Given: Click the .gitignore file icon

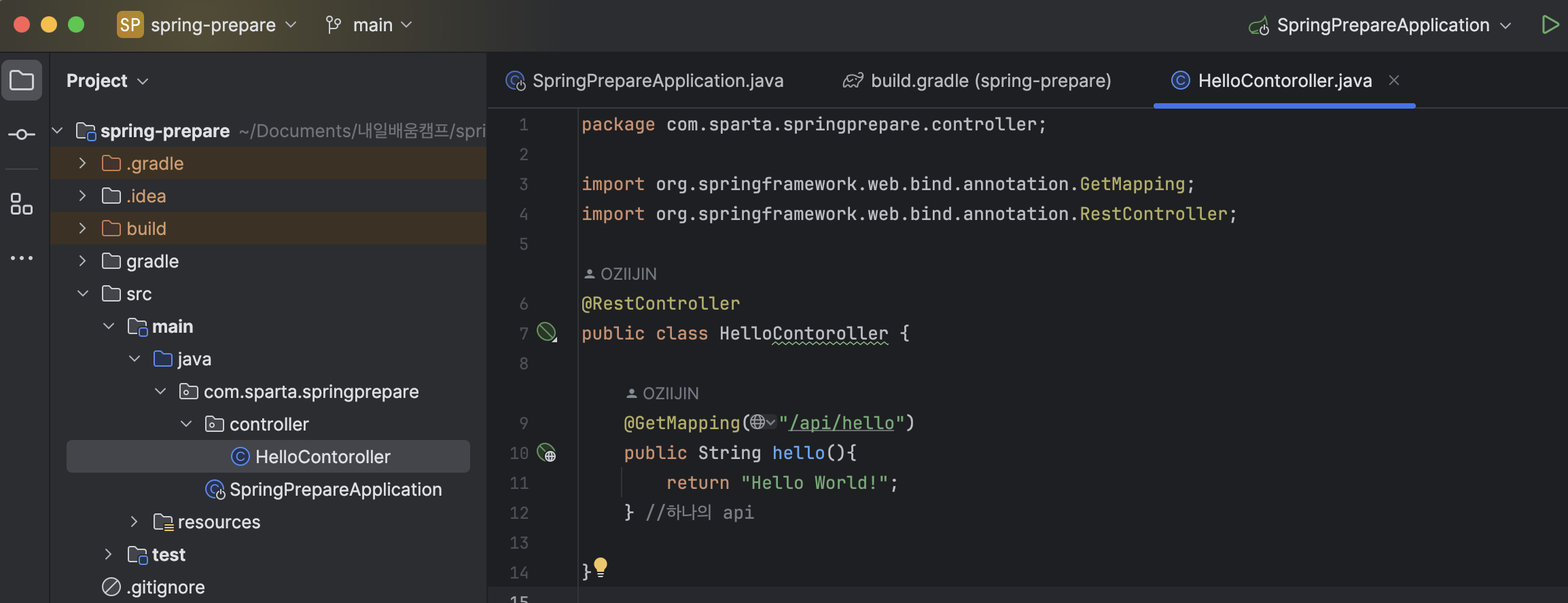Looking at the screenshot, I should 111,587.
